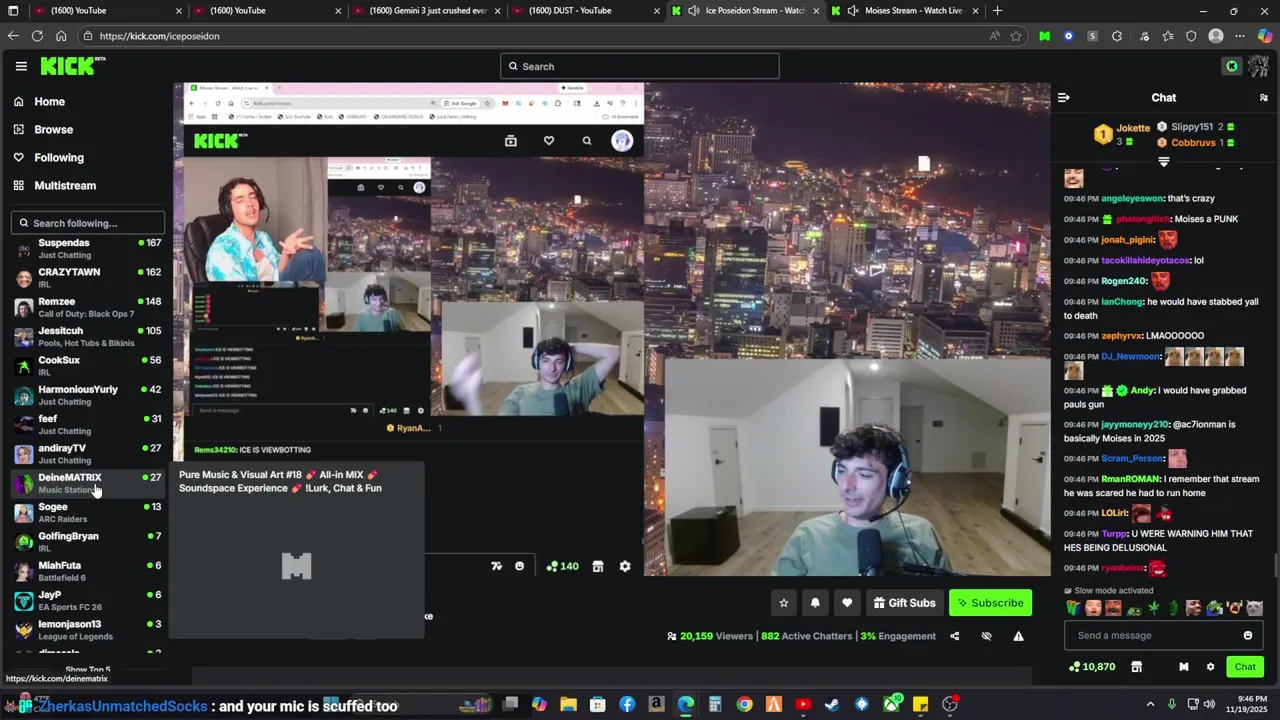Screen dimensions: 1280x720
Task: Bookmark this page with star icon
Action: [x=1016, y=36]
